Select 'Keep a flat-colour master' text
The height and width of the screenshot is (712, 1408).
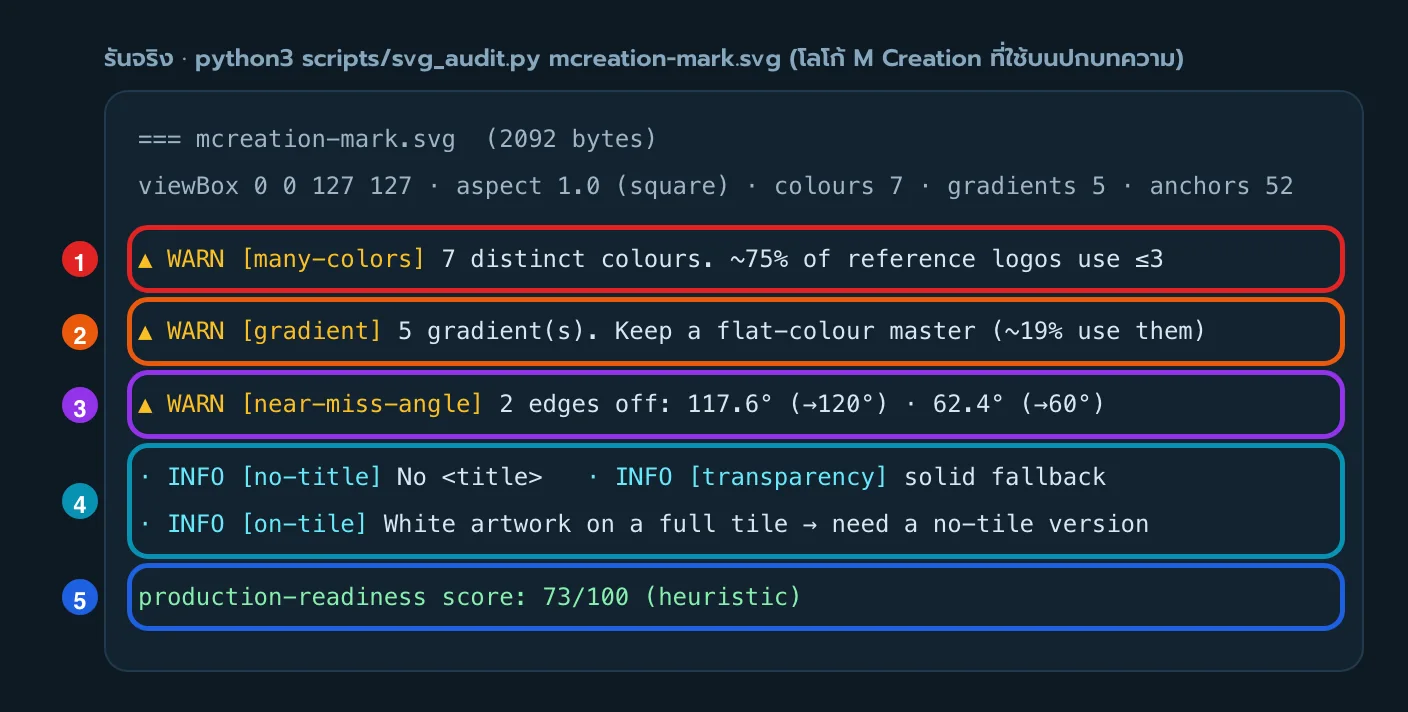795,331
